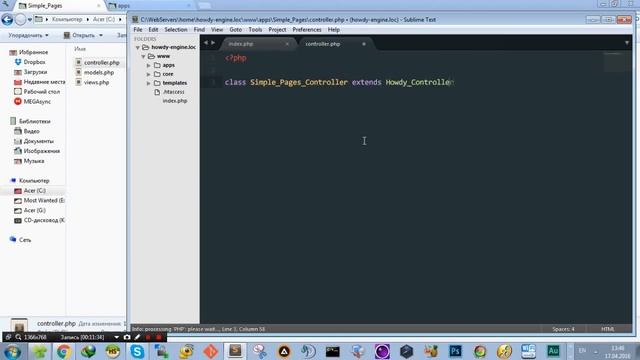Open the Открыть button dropdown arrow
The width and height of the screenshot is (640, 360).
pyautogui.click(x=101, y=36)
